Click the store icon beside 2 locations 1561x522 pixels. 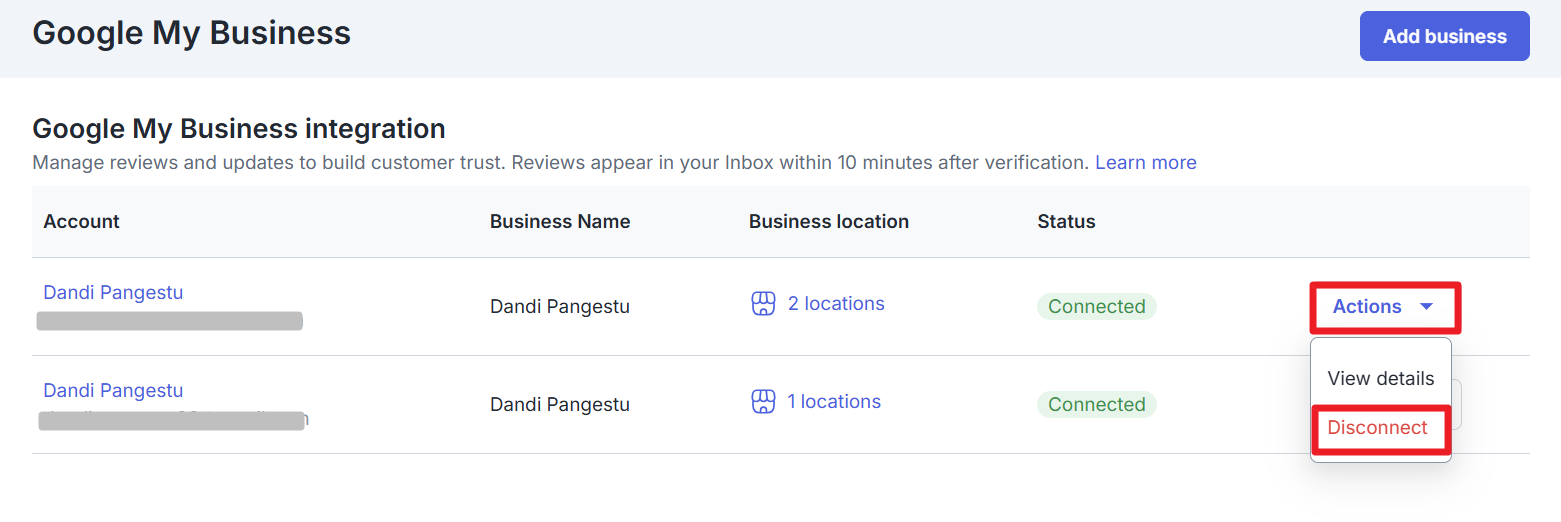(763, 304)
